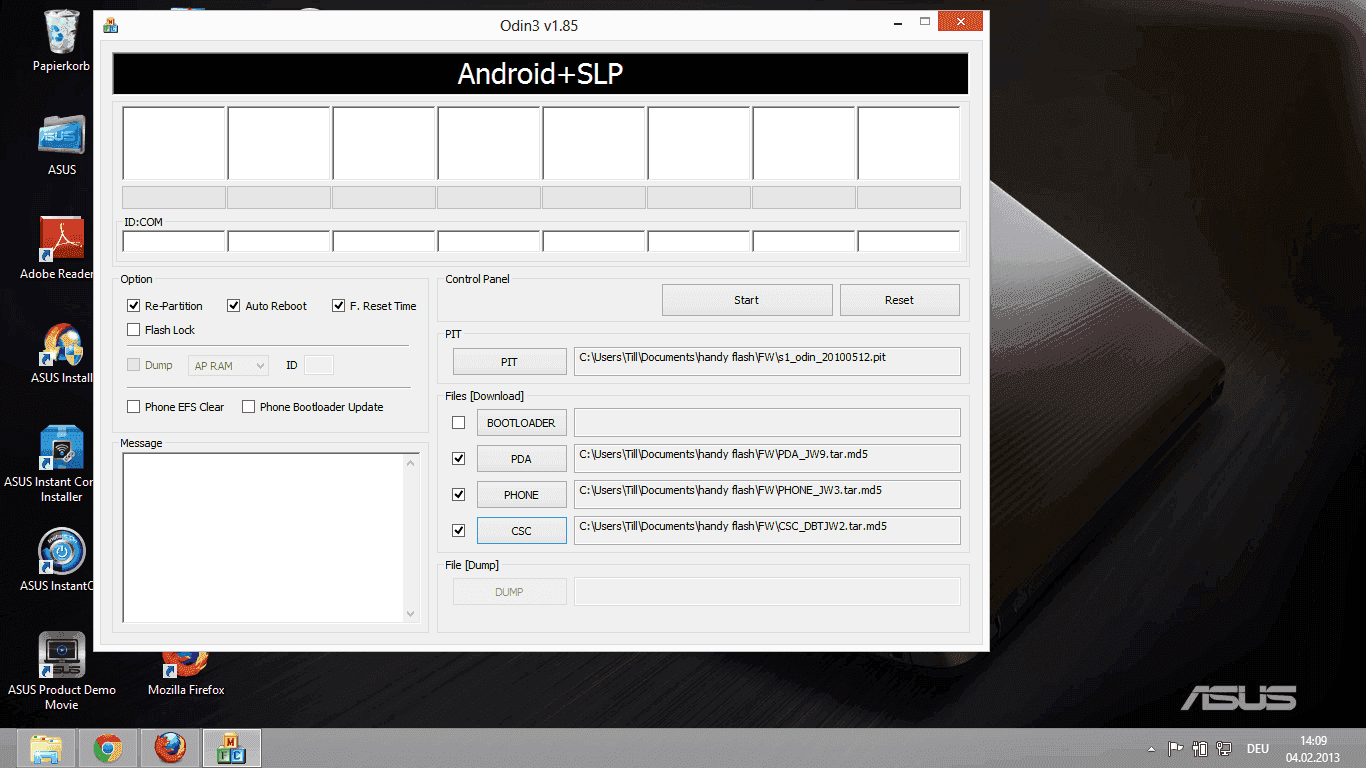This screenshot has height=768, width=1366.
Task: Enable Phone EFS Clear checkbox
Action: [x=134, y=407]
